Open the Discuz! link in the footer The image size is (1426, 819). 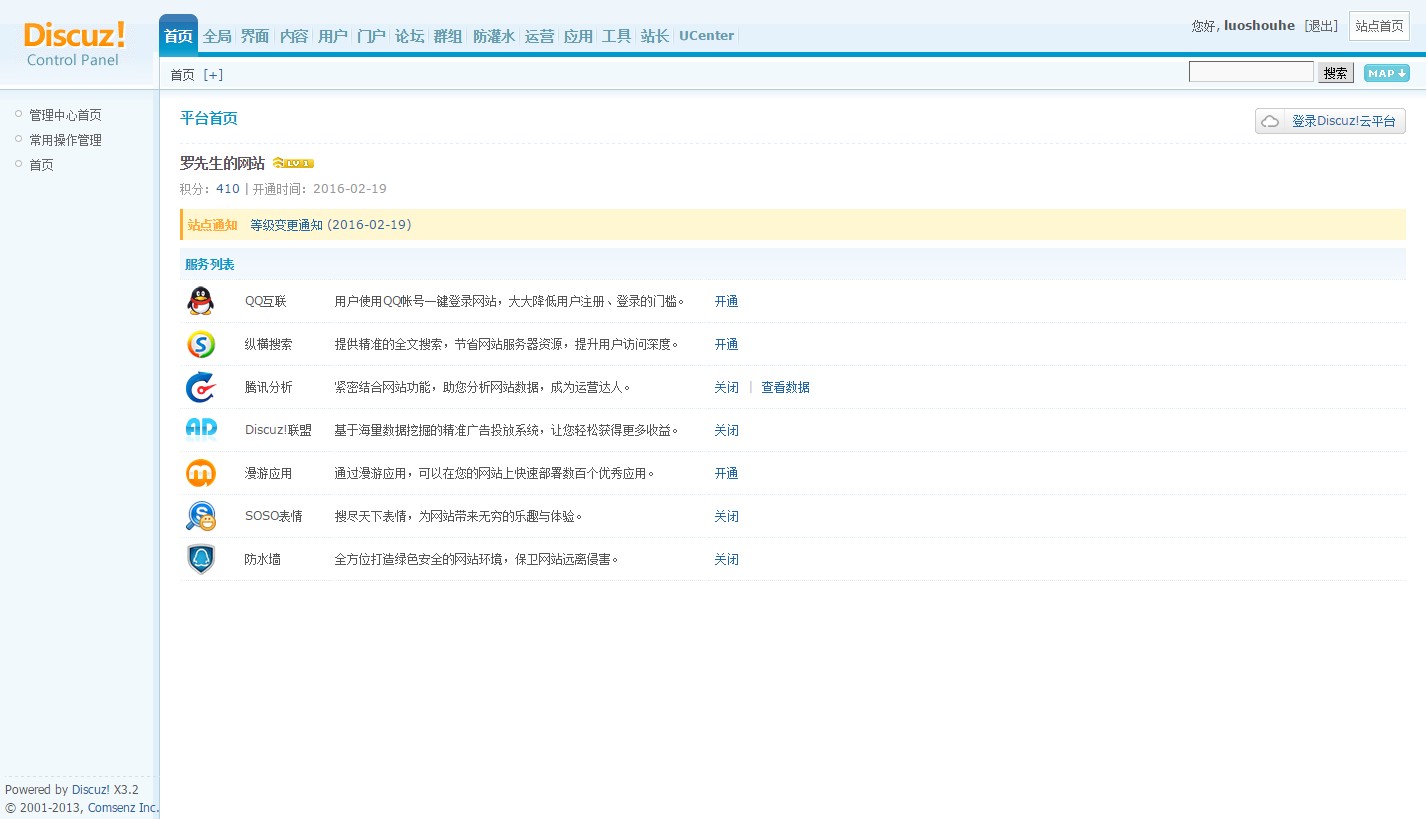coord(91,789)
